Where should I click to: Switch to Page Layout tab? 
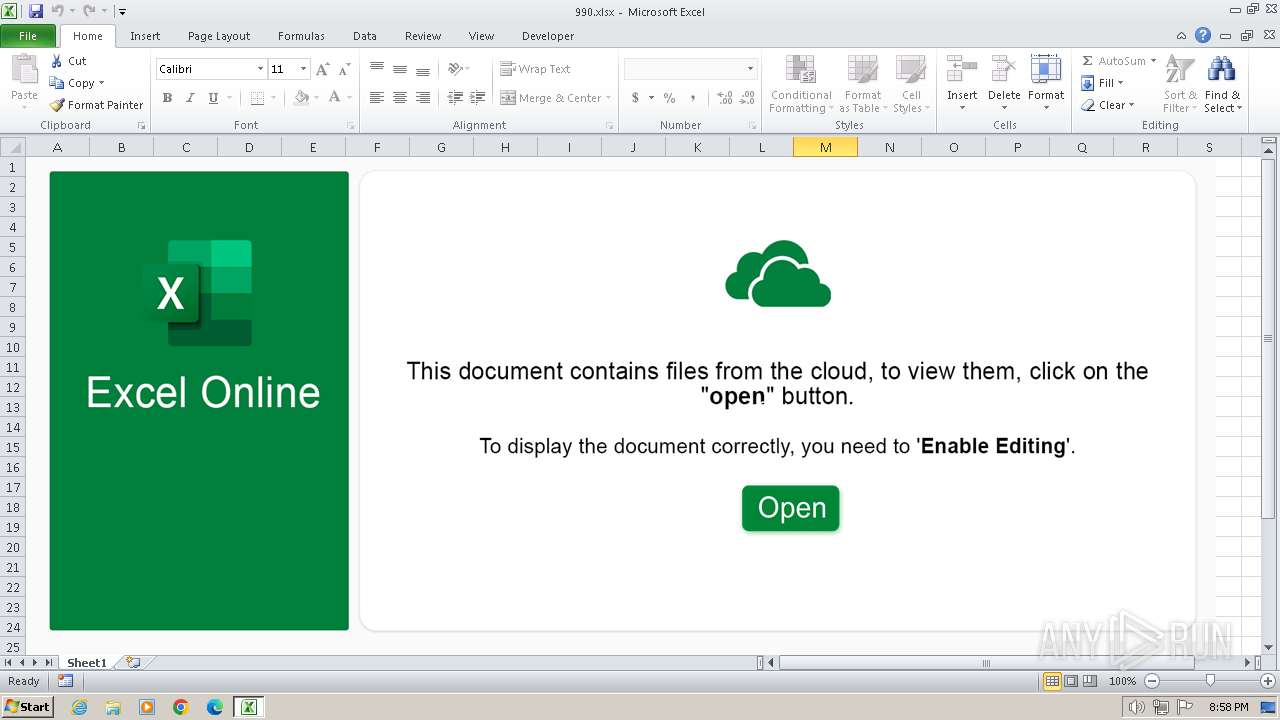pyautogui.click(x=219, y=36)
